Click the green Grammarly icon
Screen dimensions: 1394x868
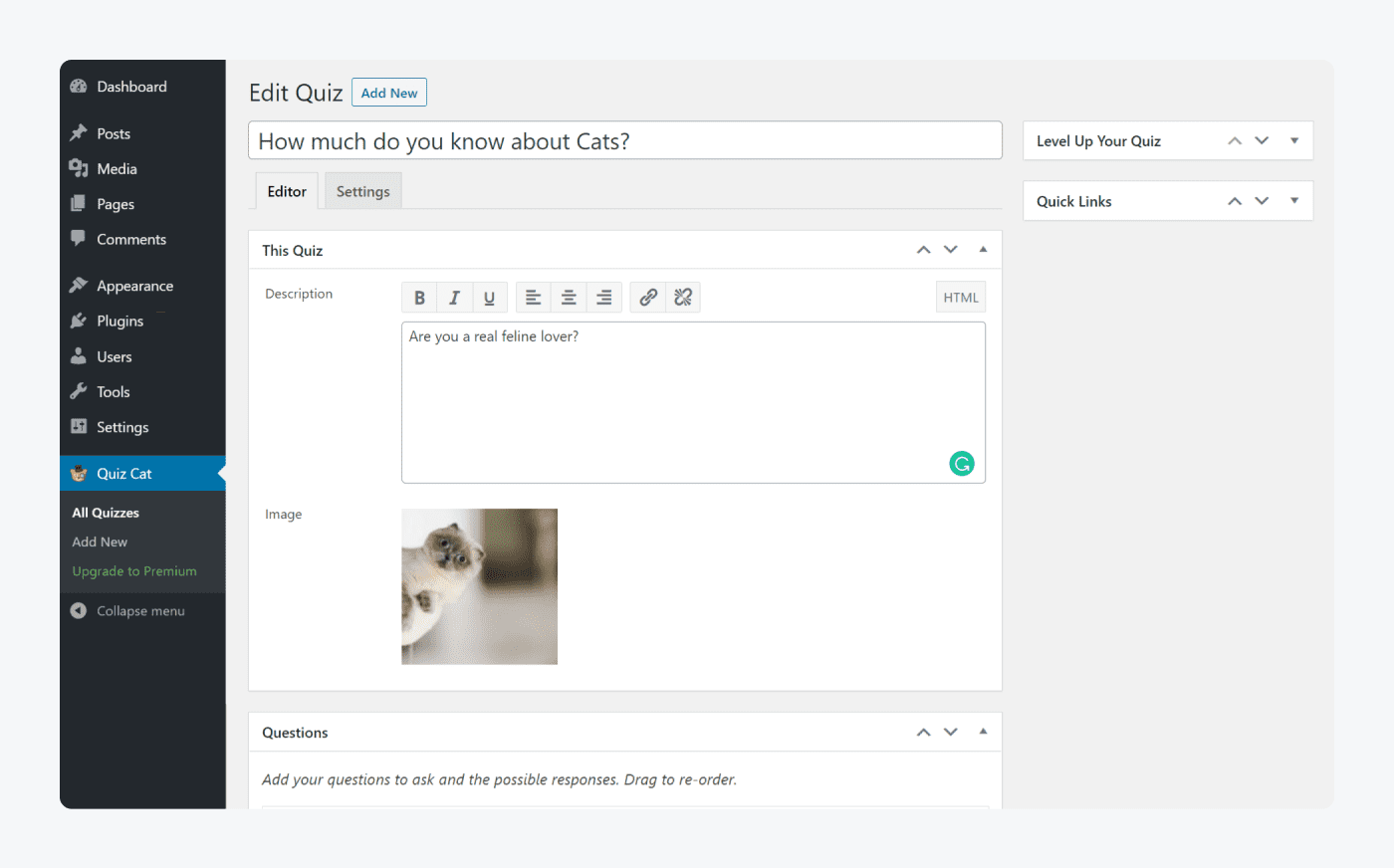tap(962, 464)
